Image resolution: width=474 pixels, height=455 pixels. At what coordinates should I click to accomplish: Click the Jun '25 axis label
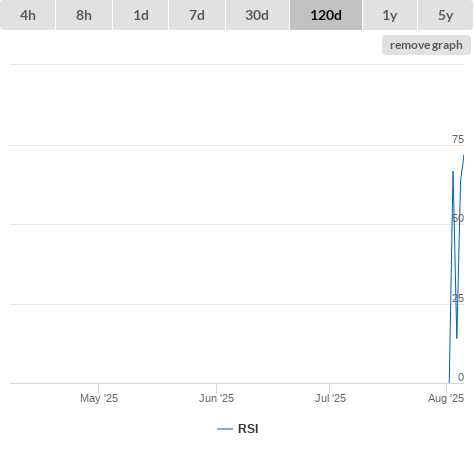coord(216,398)
